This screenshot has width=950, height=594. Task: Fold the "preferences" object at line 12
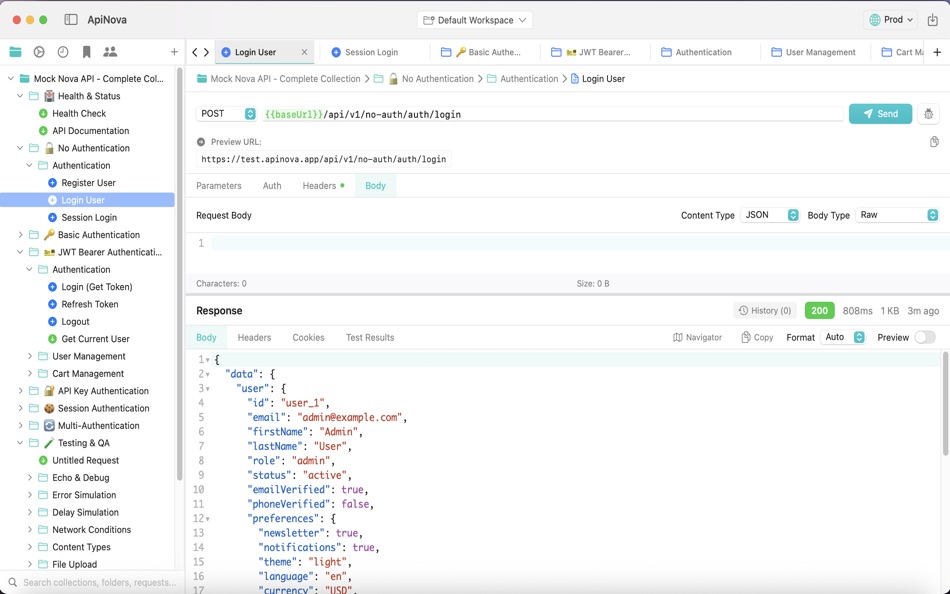pyautogui.click(x=208, y=519)
